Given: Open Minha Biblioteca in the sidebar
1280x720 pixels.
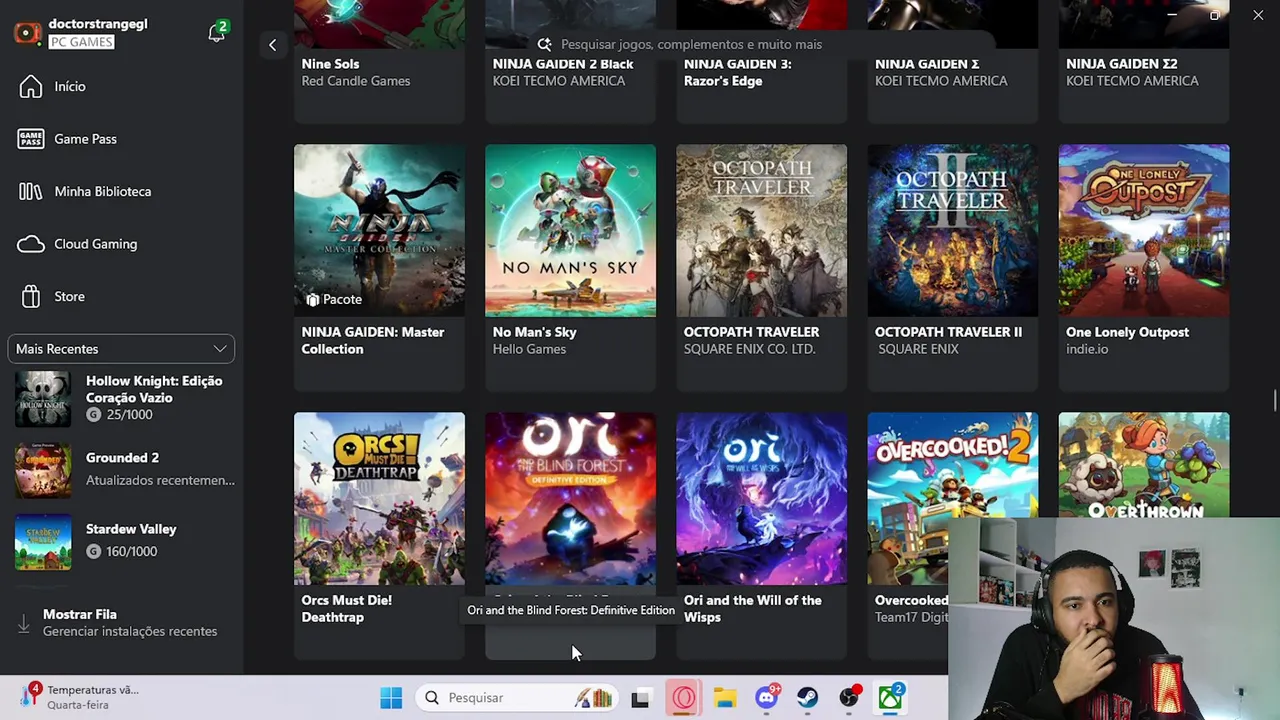Looking at the screenshot, I should coord(103,191).
